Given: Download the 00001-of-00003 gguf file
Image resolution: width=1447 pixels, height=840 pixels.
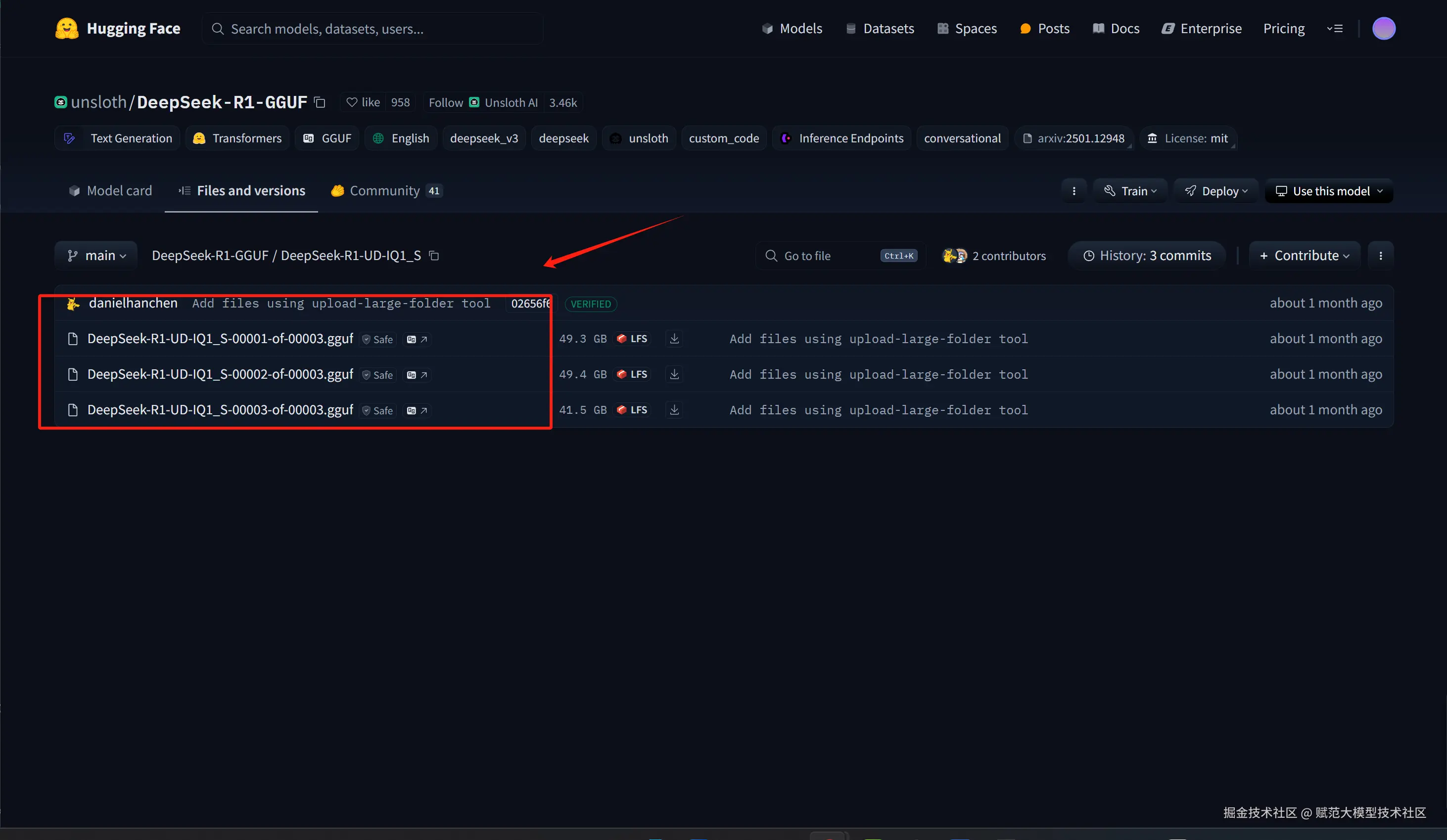Looking at the screenshot, I should click(x=674, y=339).
